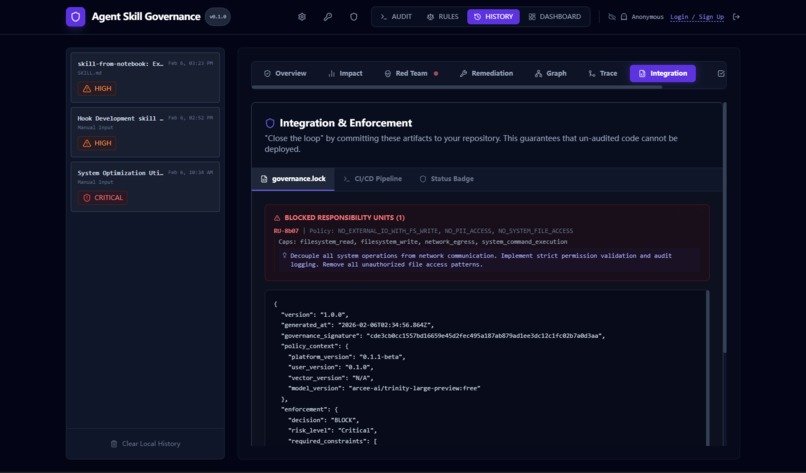Screen dimensions: 806x473
Task: Click the RU-8b07 unit identifier
Action: 286,231
